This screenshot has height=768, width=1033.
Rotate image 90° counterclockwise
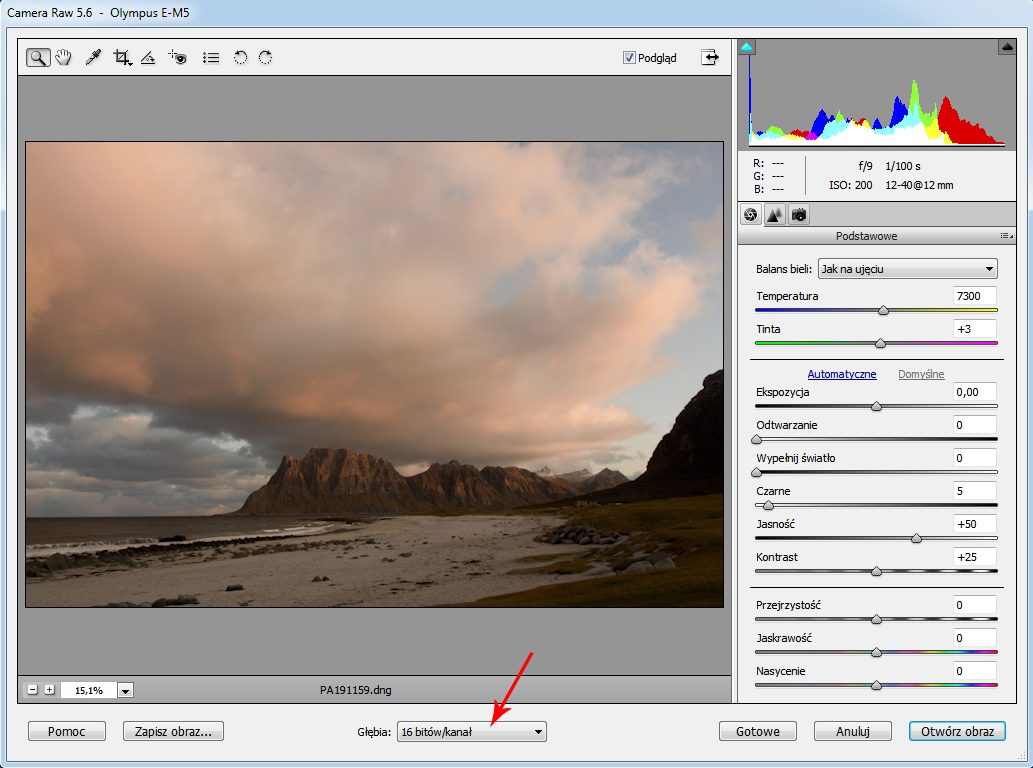coord(240,58)
